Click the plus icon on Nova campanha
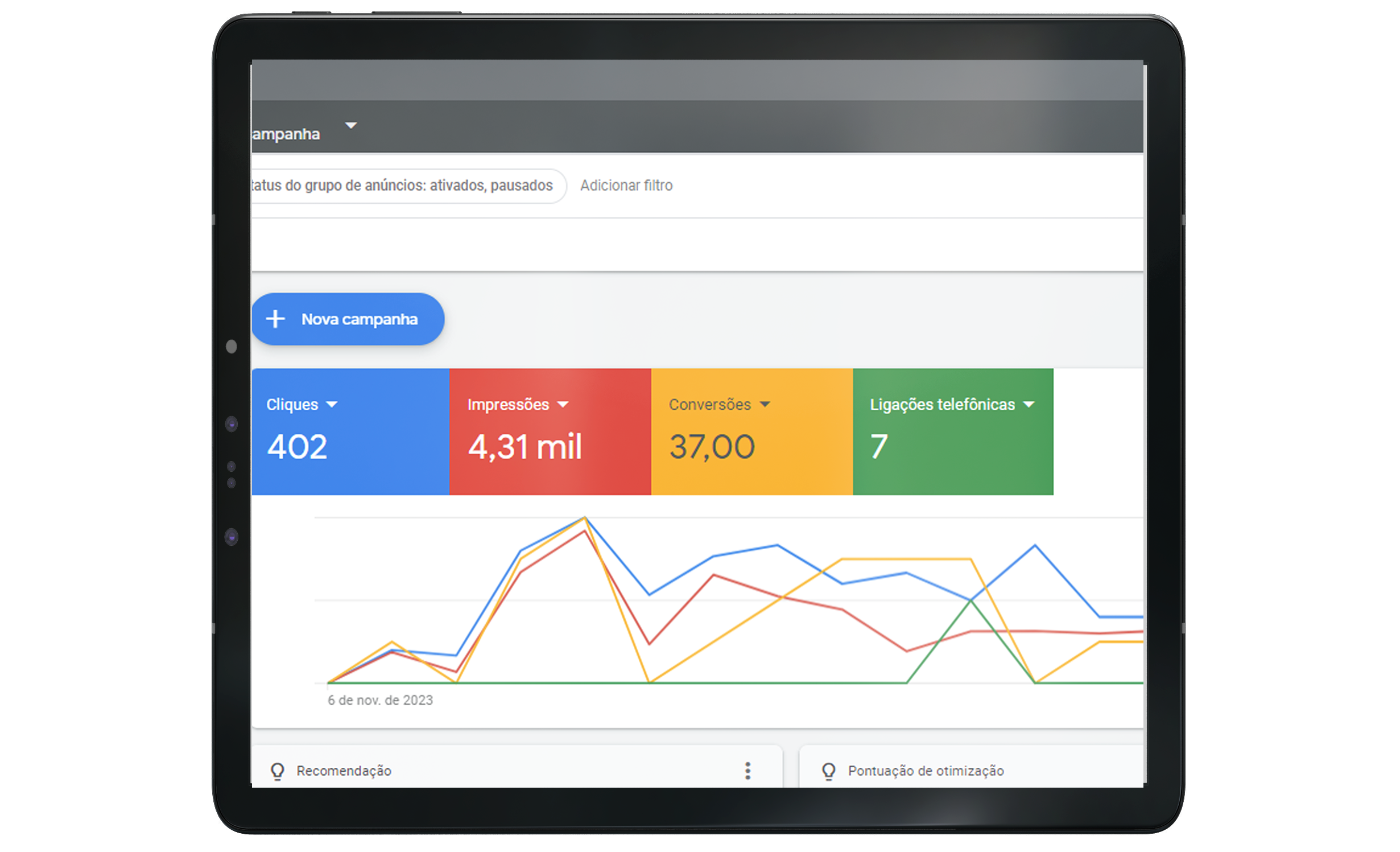This screenshot has height=852, width=1400. point(275,319)
